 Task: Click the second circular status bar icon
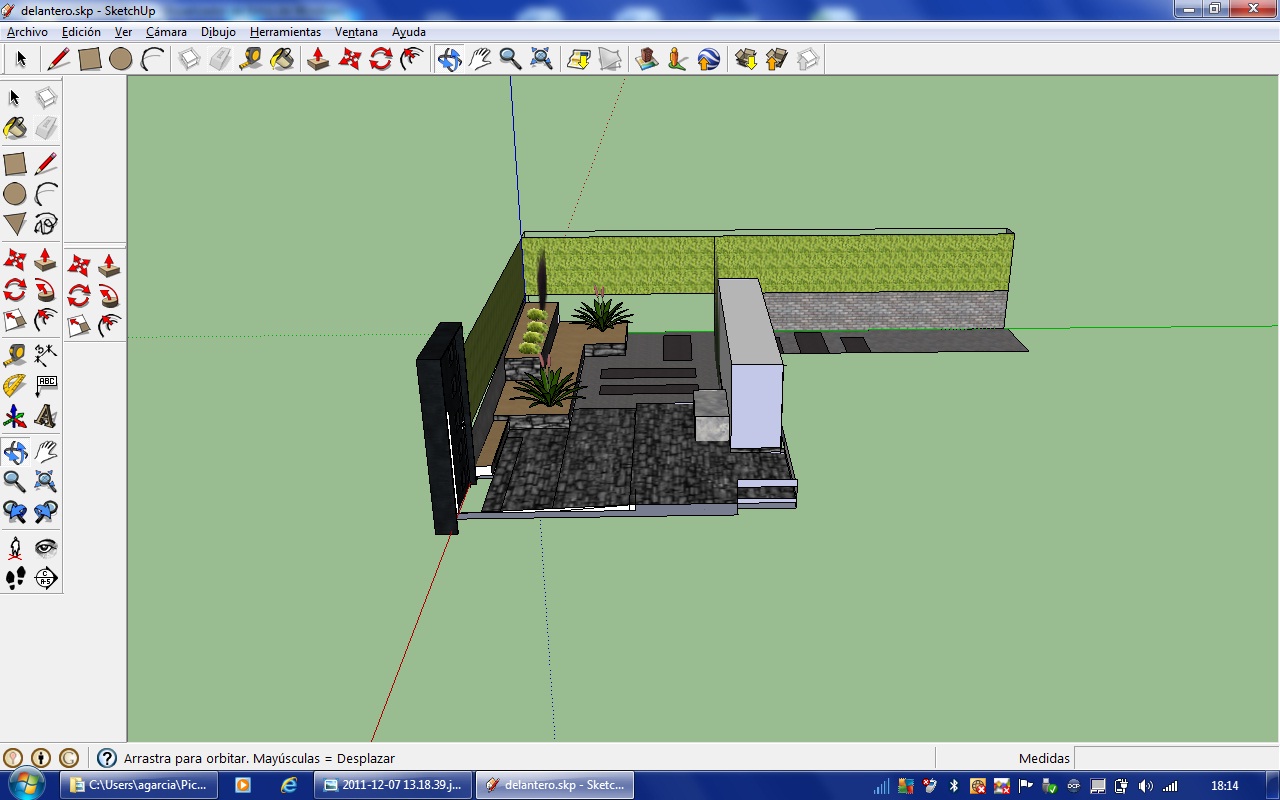41,758
